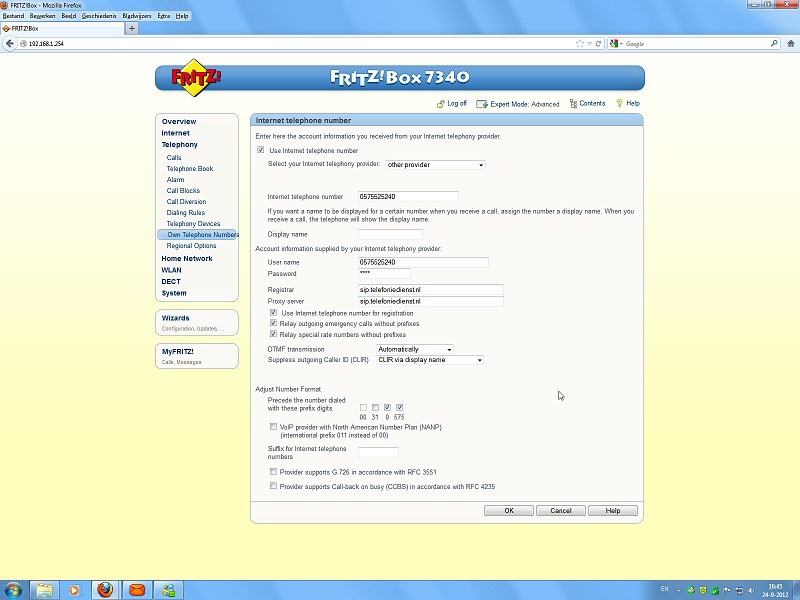
Task: Click the Google search engine icon
Action: pos(614,44)
